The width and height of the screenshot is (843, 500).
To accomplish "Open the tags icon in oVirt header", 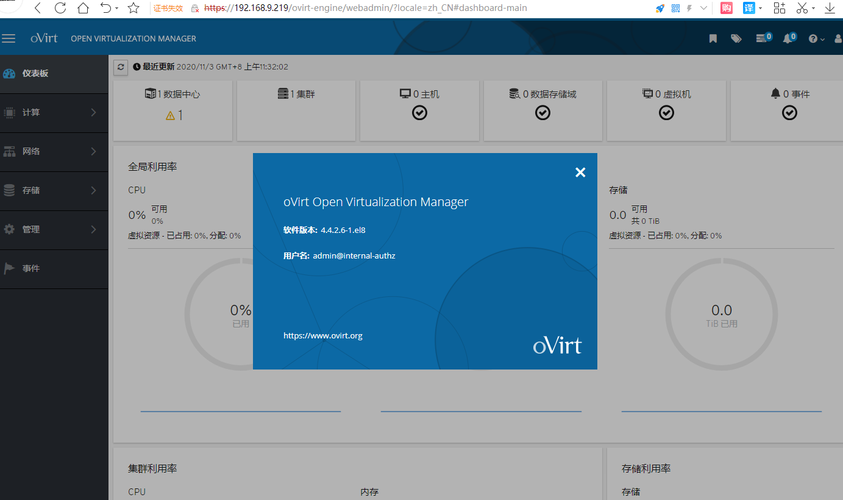I will pyautogui.click(x=736, y=39).
